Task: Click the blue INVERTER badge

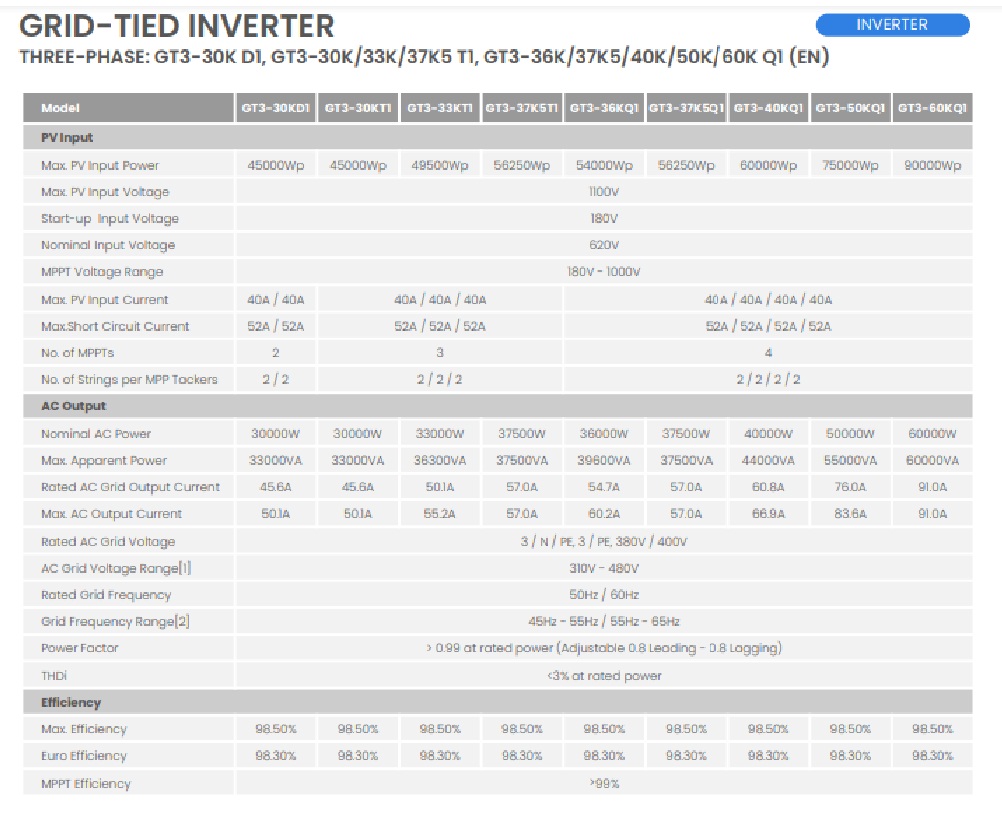Action: click(x=892, y=25)
